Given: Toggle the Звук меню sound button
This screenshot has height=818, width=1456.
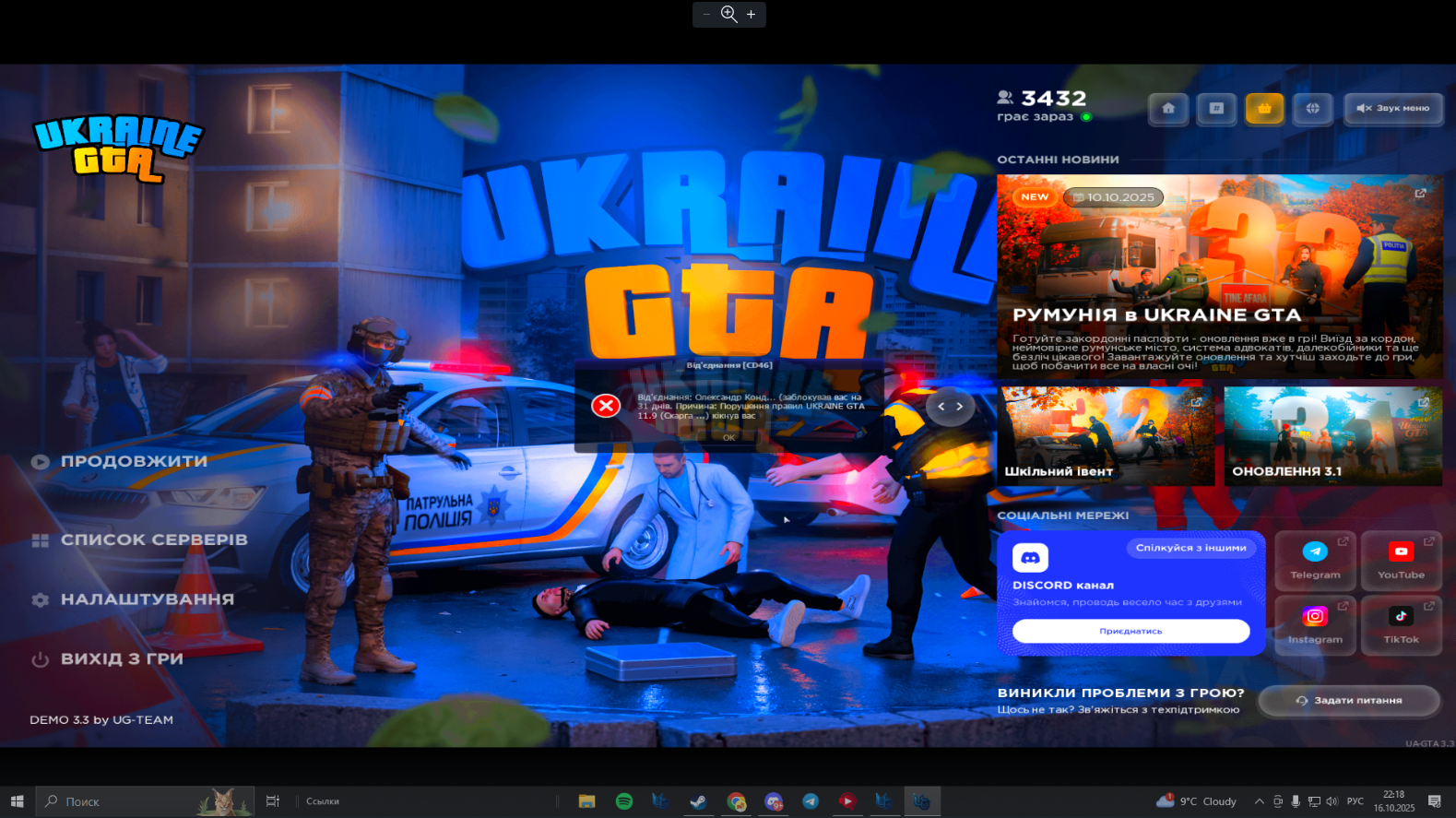Looking at the screenshot, I should point(1393,109).
